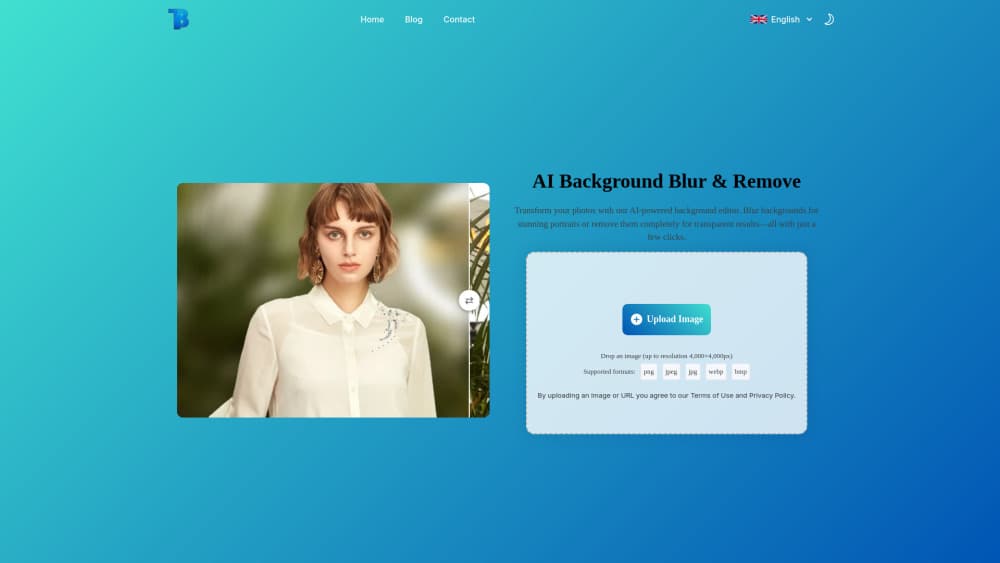This screenshot has width=1000, height=563.
Task: Select the jpg format tag
Action: click(693, 372)
